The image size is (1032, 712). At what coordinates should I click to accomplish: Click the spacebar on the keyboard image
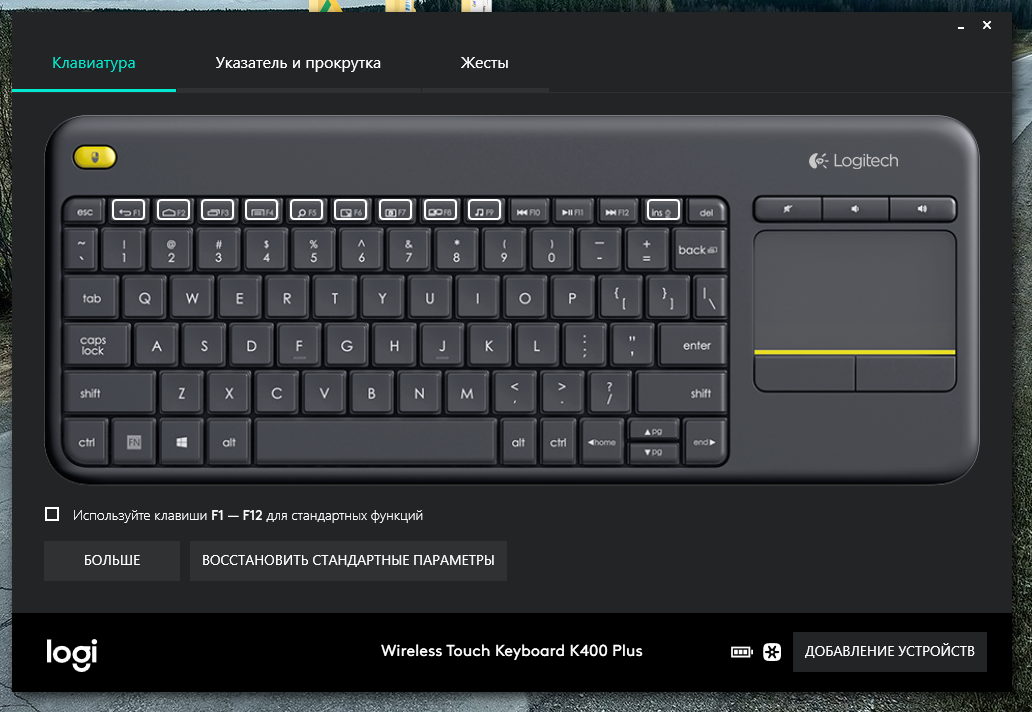375,442
